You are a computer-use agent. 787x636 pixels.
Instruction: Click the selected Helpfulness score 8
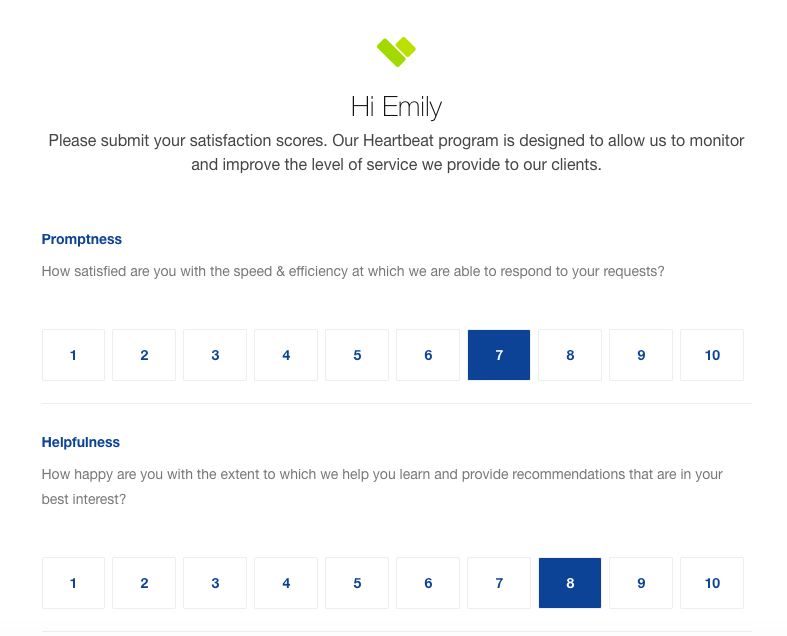point(570,583)
